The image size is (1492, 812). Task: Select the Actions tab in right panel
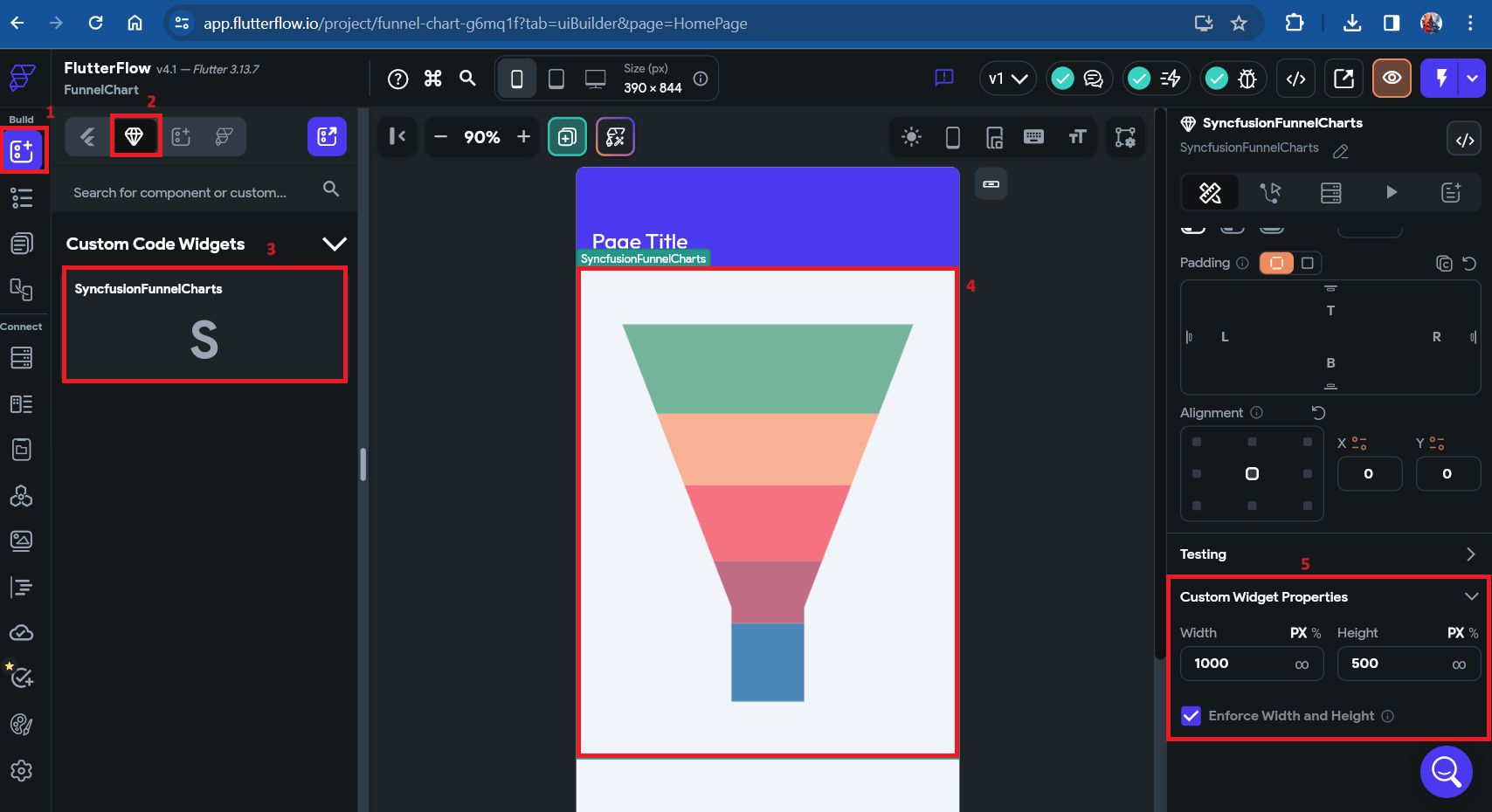point(1270,193)
